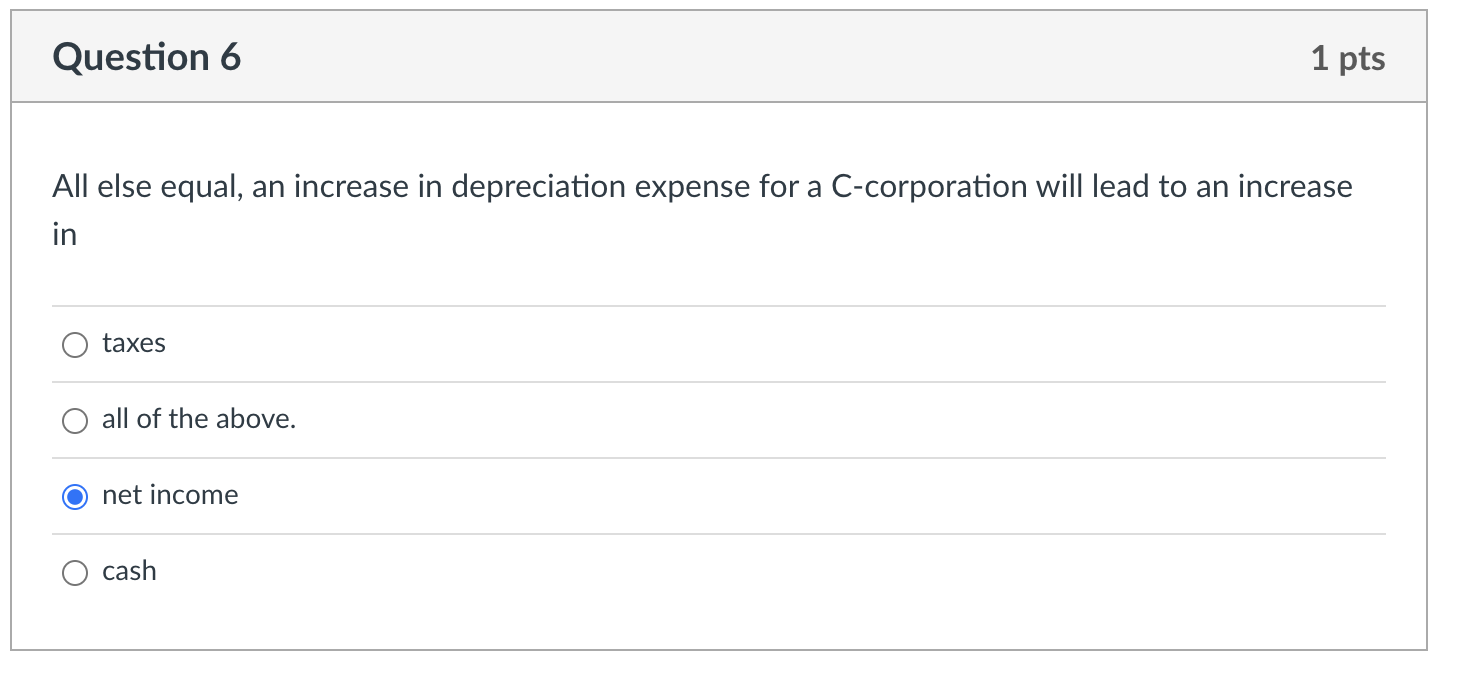1468x682 pixels.
Task: Click the all of the above label
Action: click(x=198, y=419)
